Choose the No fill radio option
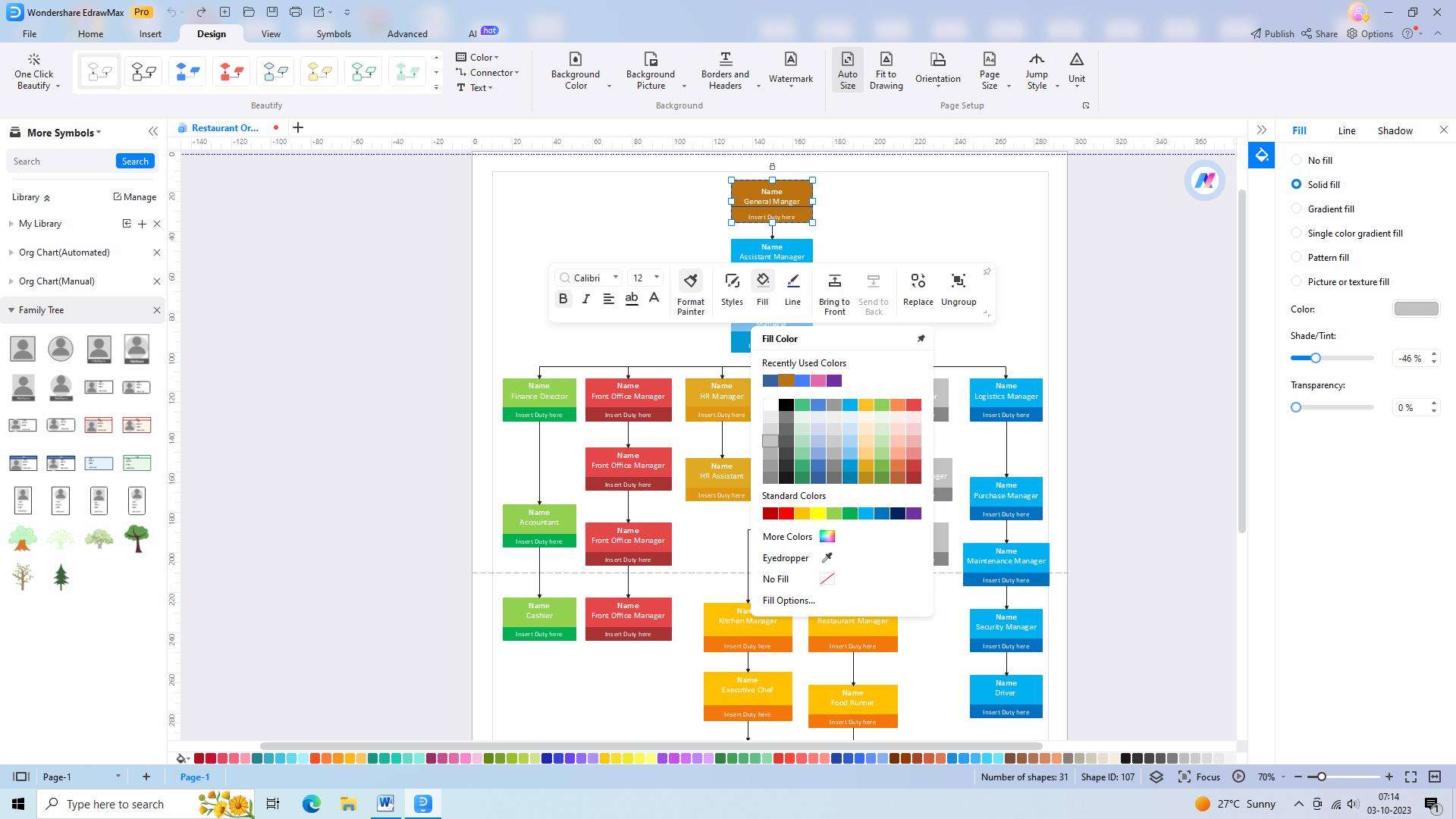 point(1297,160)
